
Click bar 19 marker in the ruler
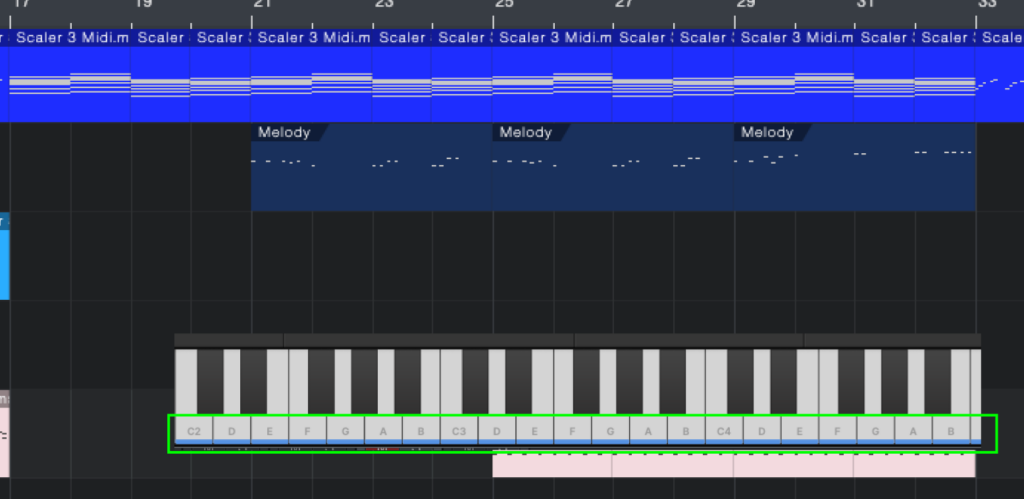(142, 5)
